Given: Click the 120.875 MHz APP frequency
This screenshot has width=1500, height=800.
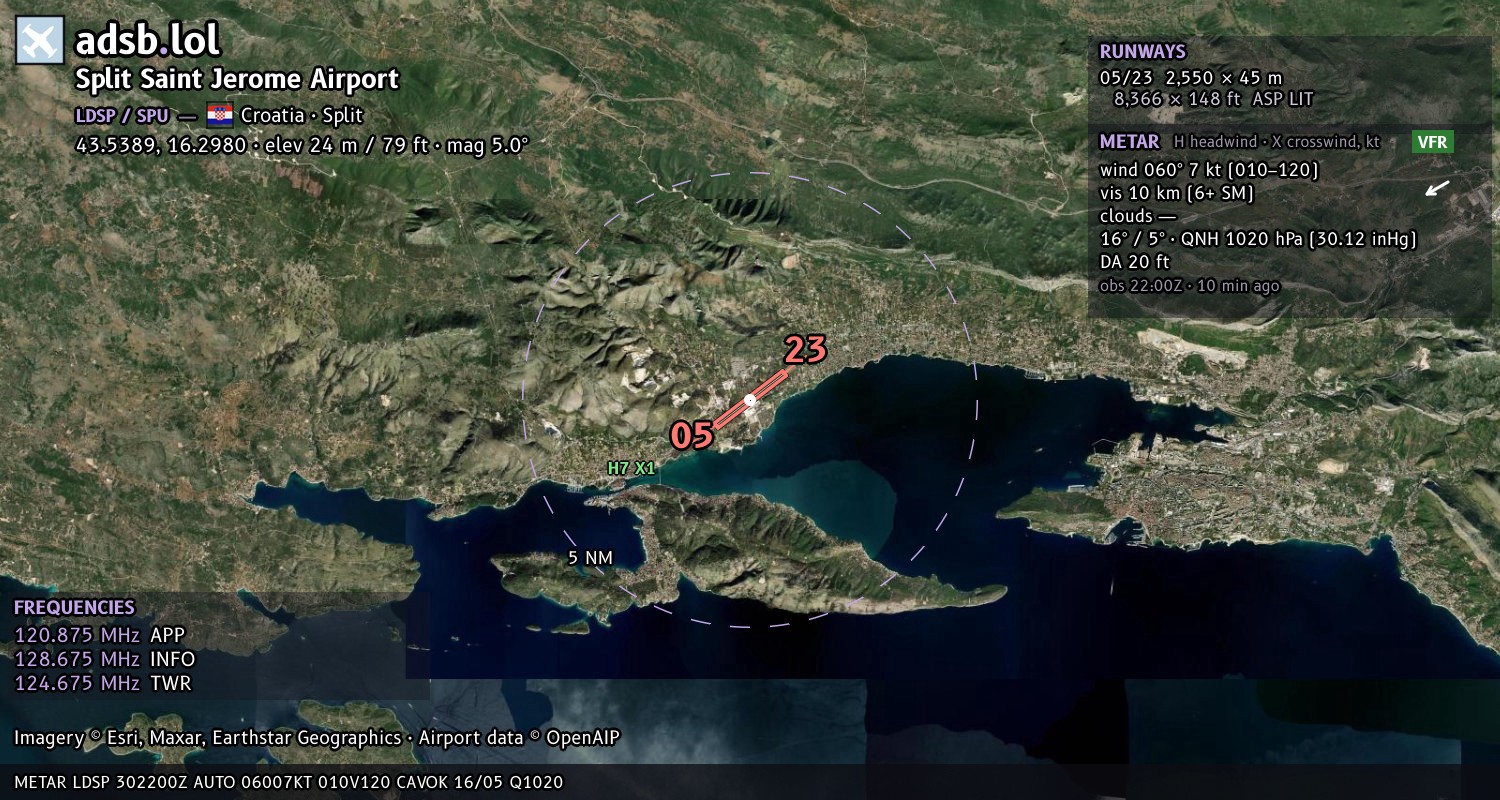Looking at the screenshot, I should tap(99, 635).
